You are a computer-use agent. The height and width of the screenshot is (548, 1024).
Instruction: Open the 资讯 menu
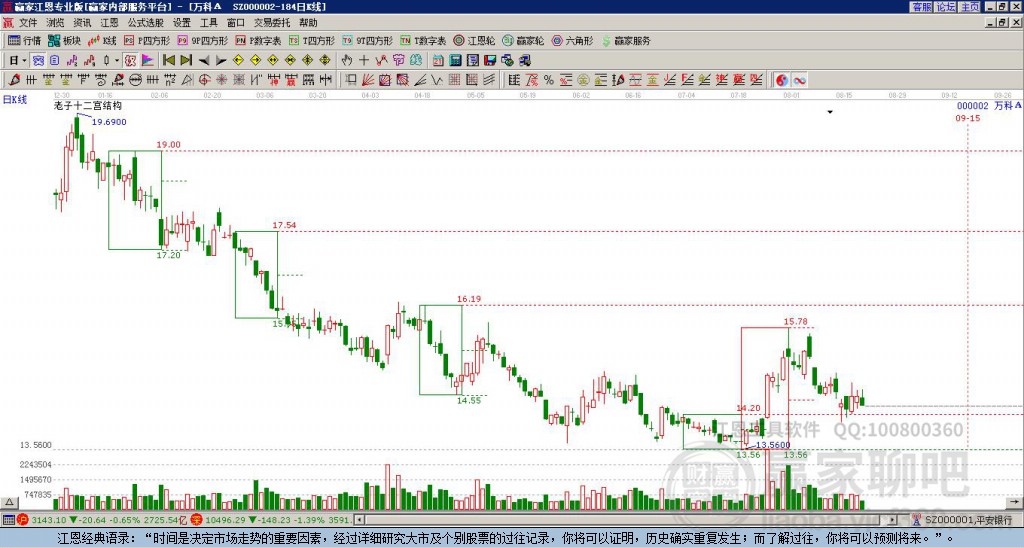click(x=82, y=23)
